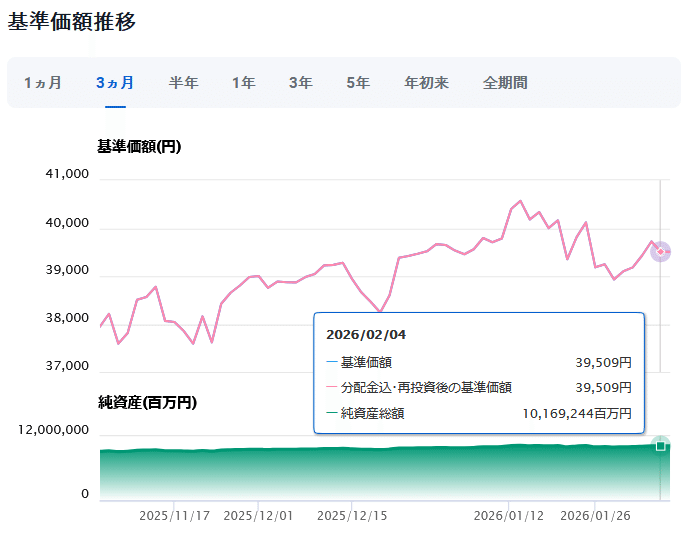681x536 pixels.
Task: Click the square marker on net assets chart
Action: 661,446
